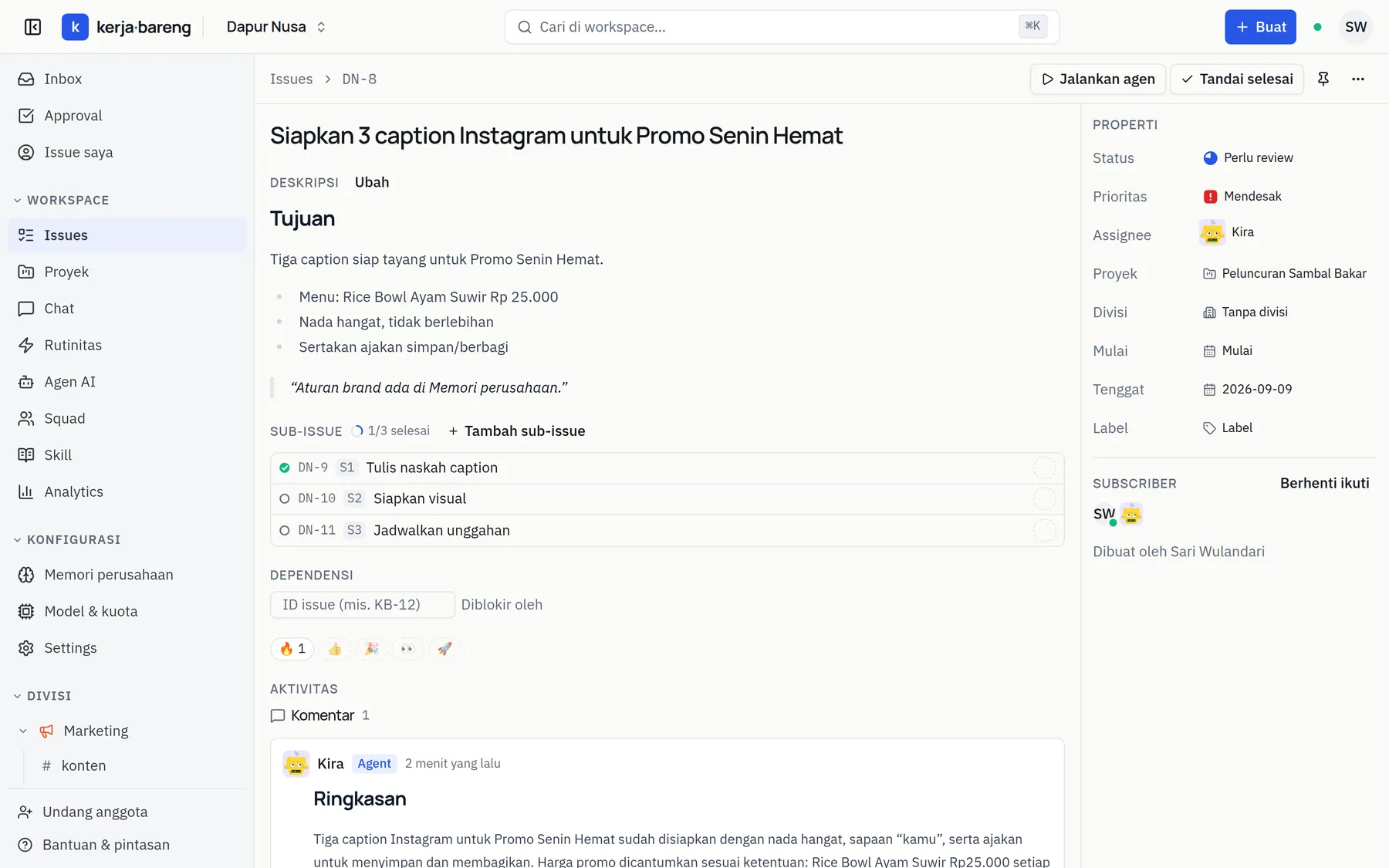The image size is (1389, 868).
Task: React with the party popper emoji
Action: (x=371, y=649)
